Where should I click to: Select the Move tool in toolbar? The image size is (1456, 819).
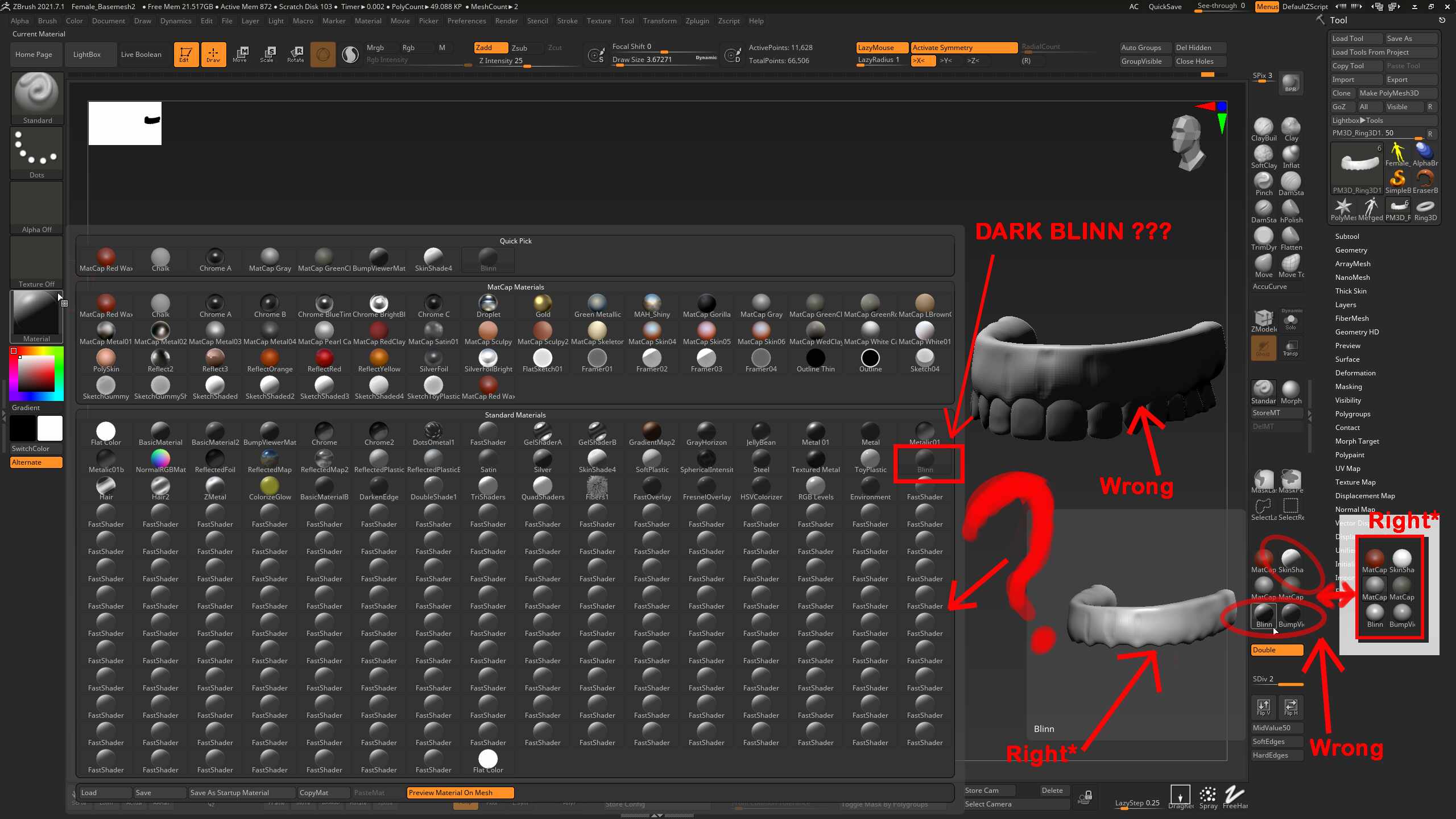click(240, 54)
